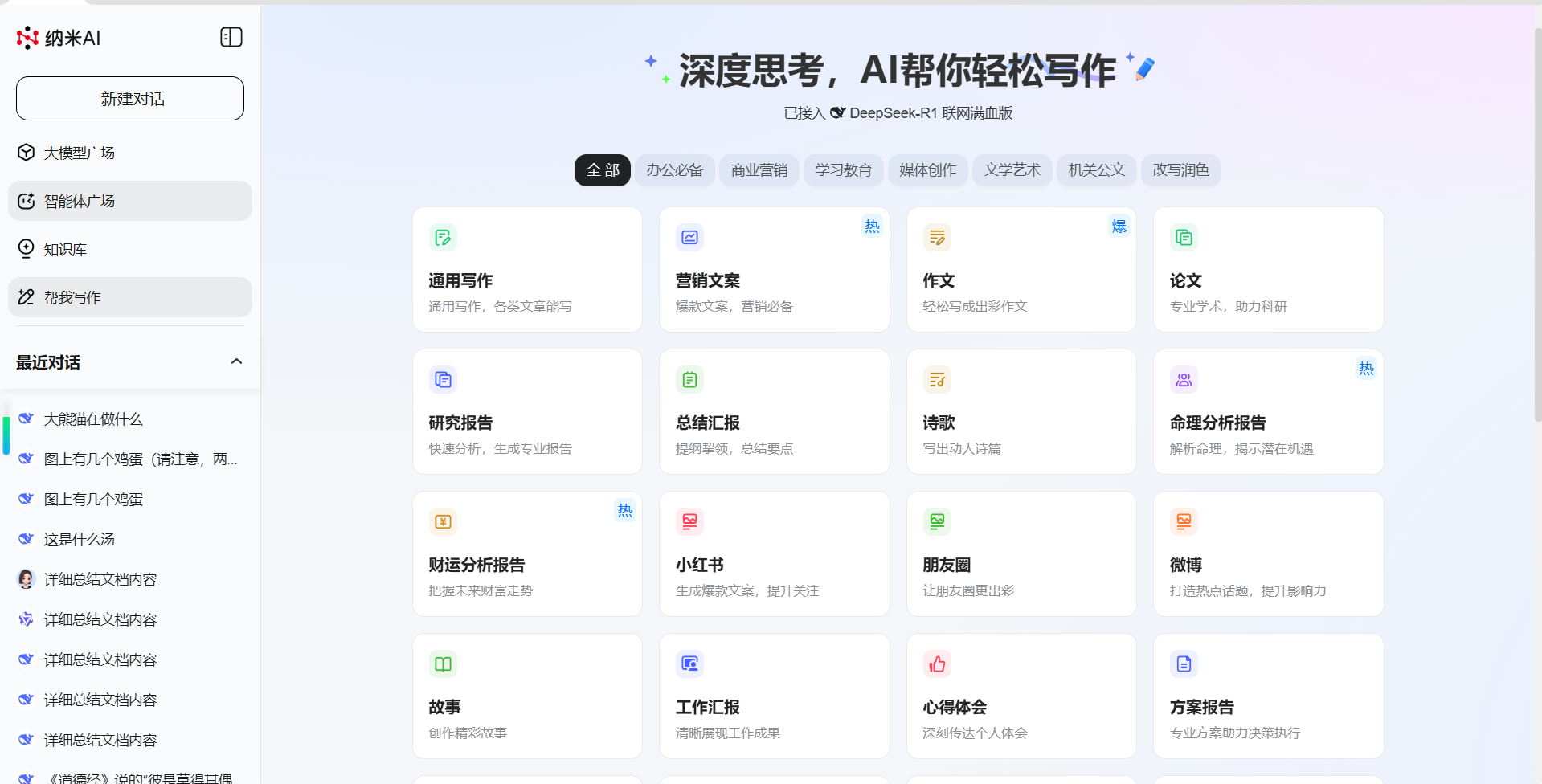
Task: Select the 全部 category tab
Action: pyautogui.click(x=603, y=170)
